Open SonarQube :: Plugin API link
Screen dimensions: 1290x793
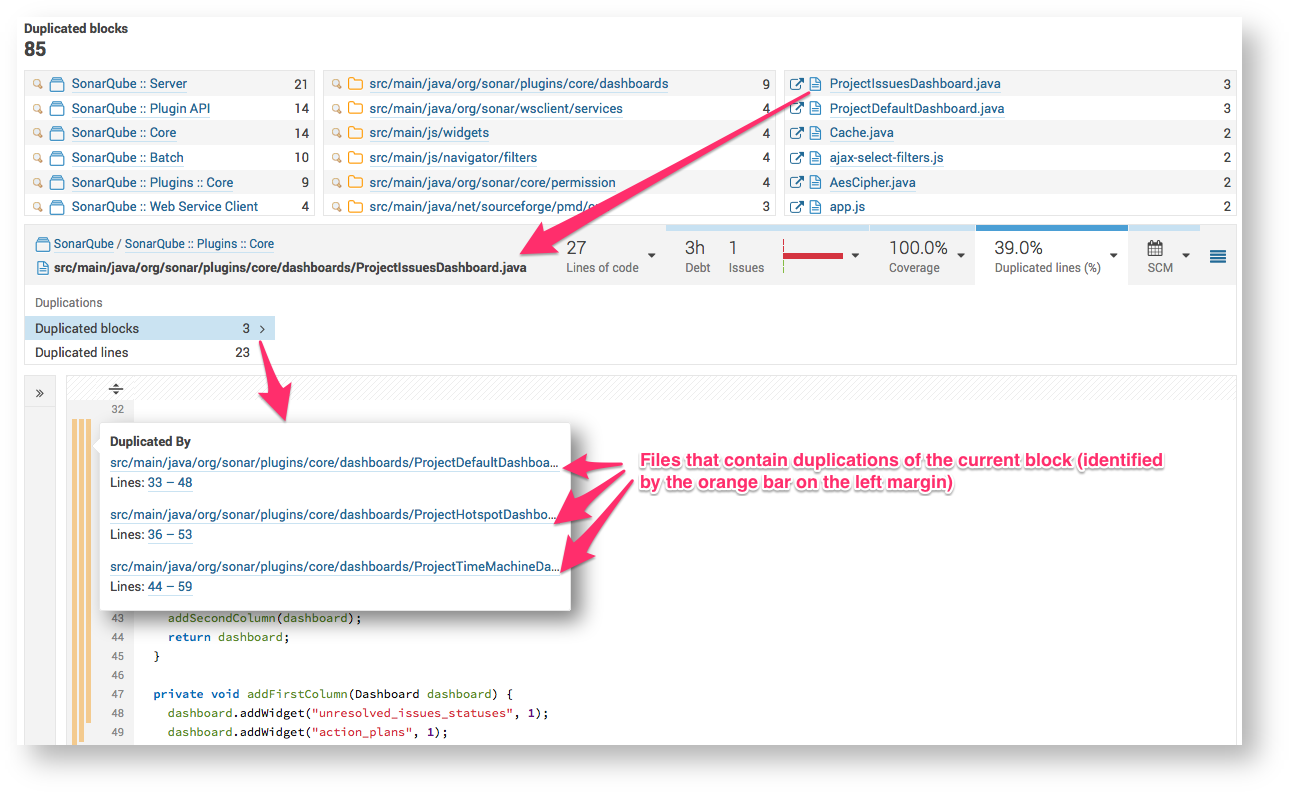141,109
